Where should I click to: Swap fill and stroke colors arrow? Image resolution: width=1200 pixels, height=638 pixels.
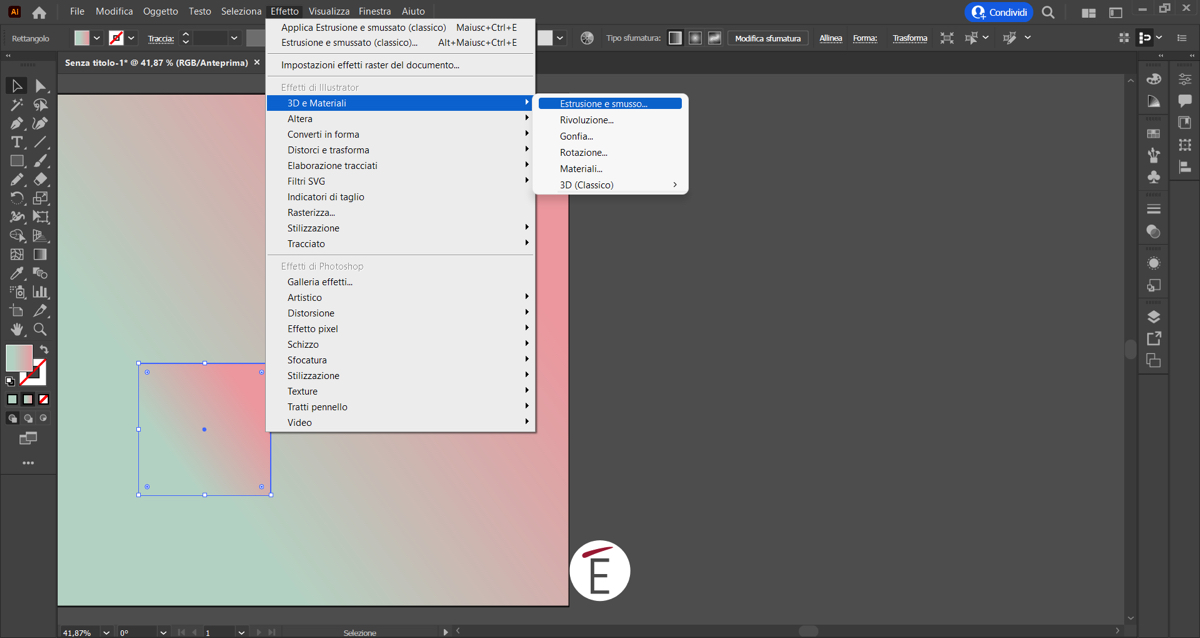tap(43, 349)
